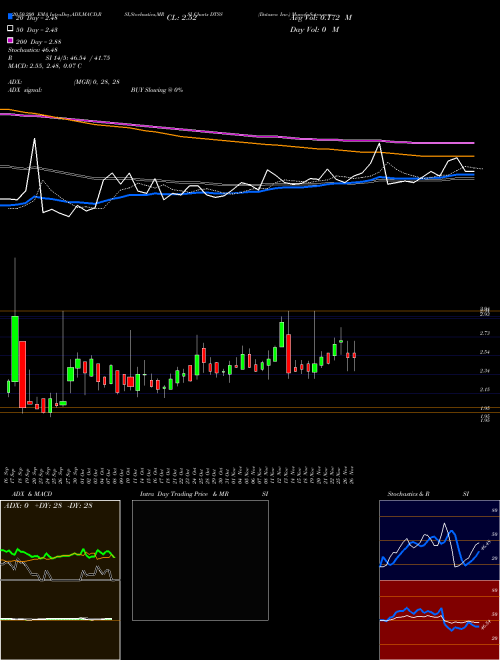
Task: Click the 2.73 price axis label
Action: (x=485, y=333)
